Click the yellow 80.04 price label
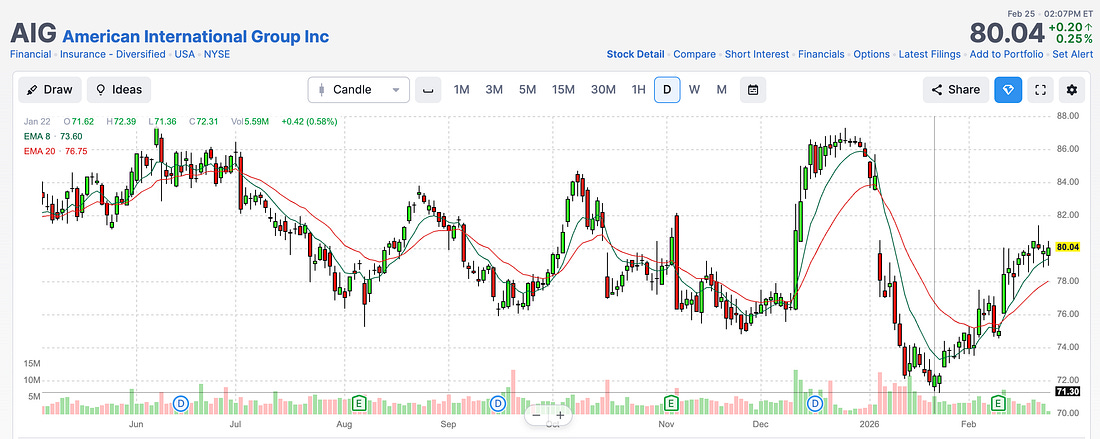Viewport: 1100px width, 439px height. [1066, 247]
